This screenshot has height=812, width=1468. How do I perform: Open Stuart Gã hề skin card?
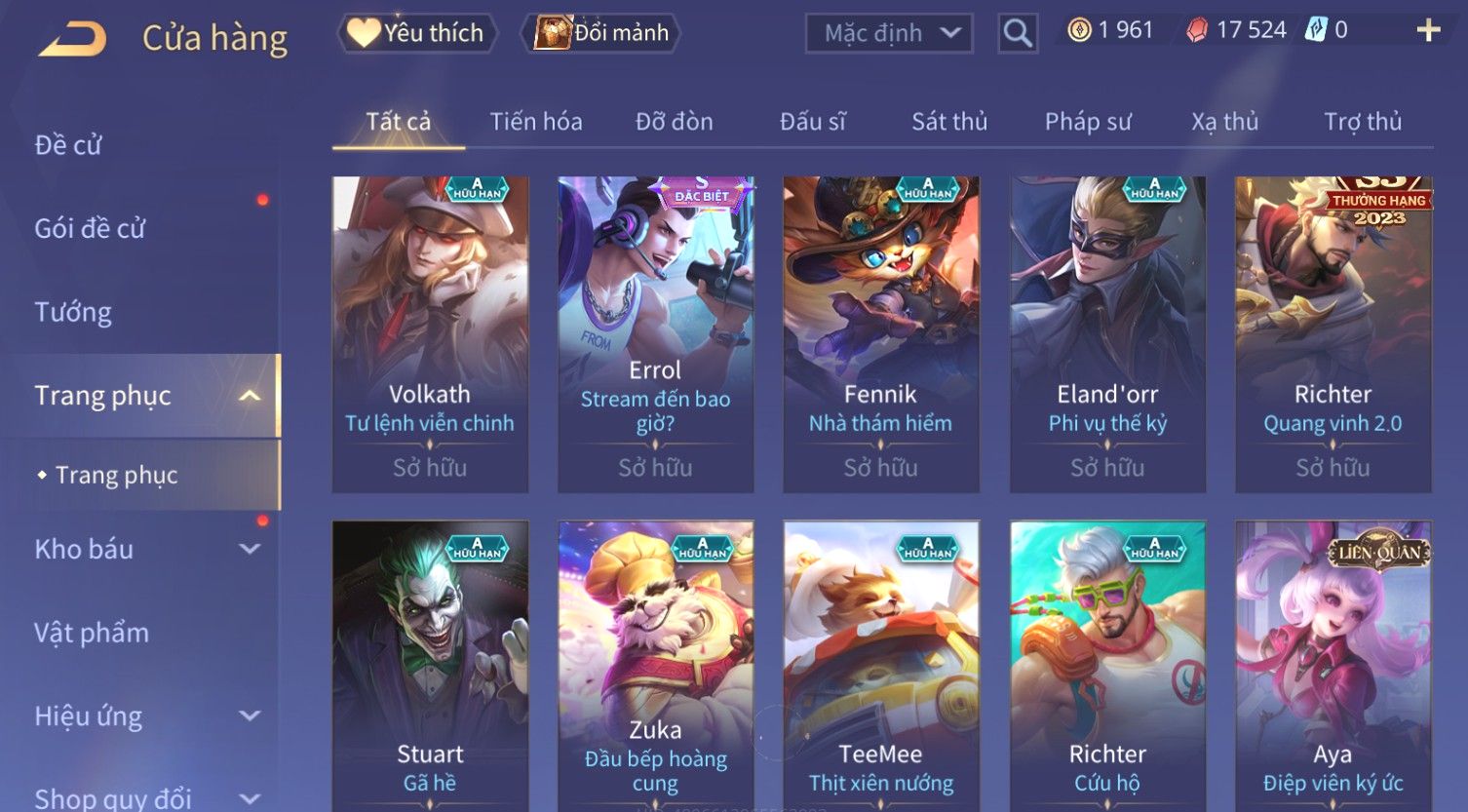pos(430,666)
